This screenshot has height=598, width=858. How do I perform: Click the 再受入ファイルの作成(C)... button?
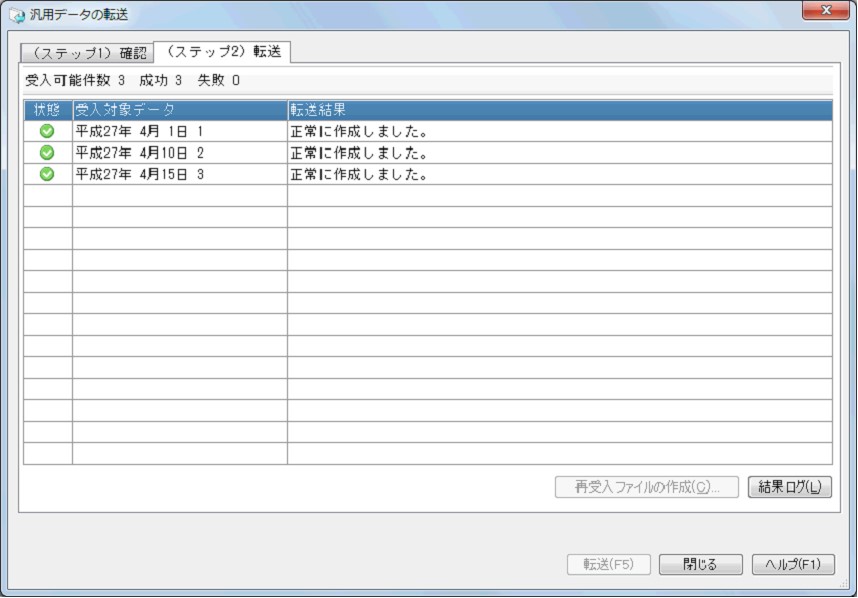click(x=646, y=487)
